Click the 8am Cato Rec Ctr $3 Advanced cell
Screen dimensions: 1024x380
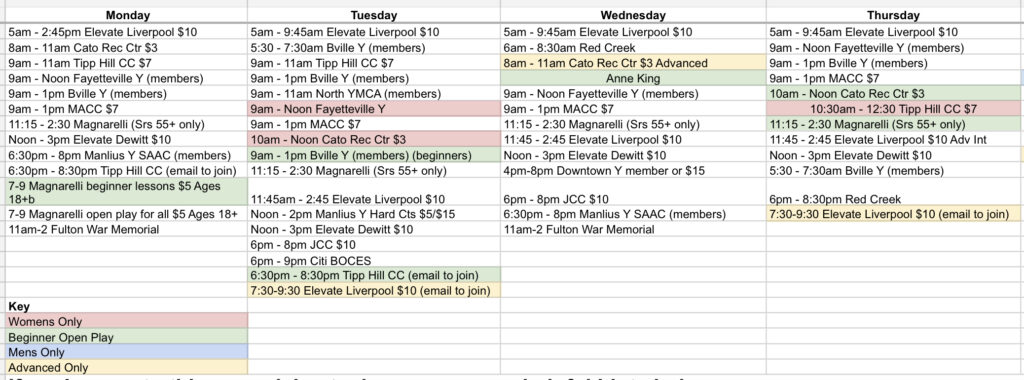(x=633, y=63)
